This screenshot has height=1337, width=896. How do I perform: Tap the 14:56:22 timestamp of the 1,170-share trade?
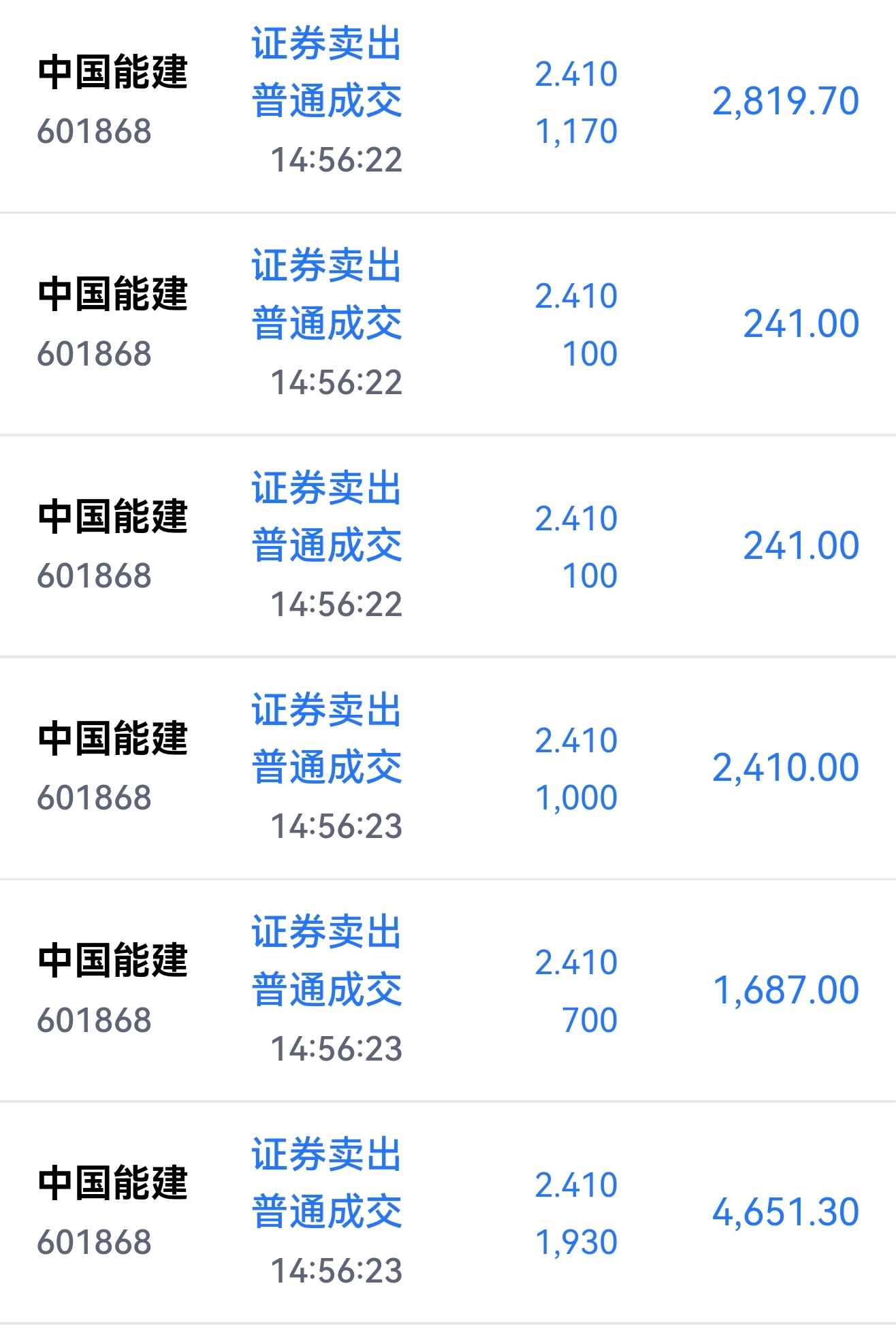pyautogui.click(x=336, y=160)
